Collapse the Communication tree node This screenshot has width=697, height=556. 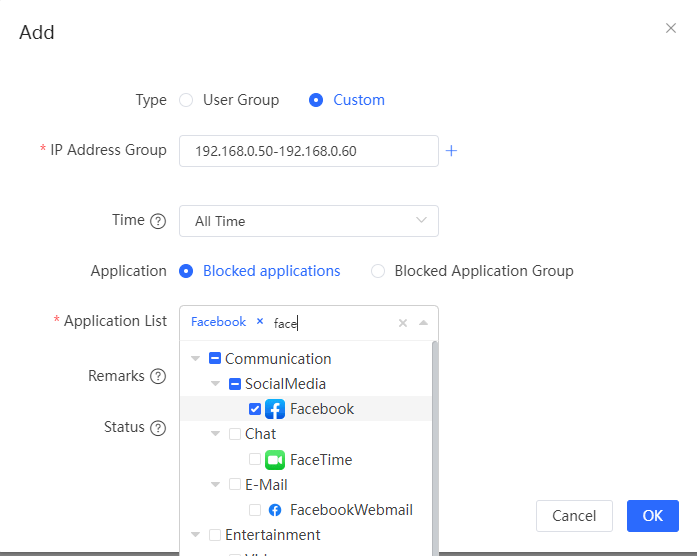click(x=195, y=358)
